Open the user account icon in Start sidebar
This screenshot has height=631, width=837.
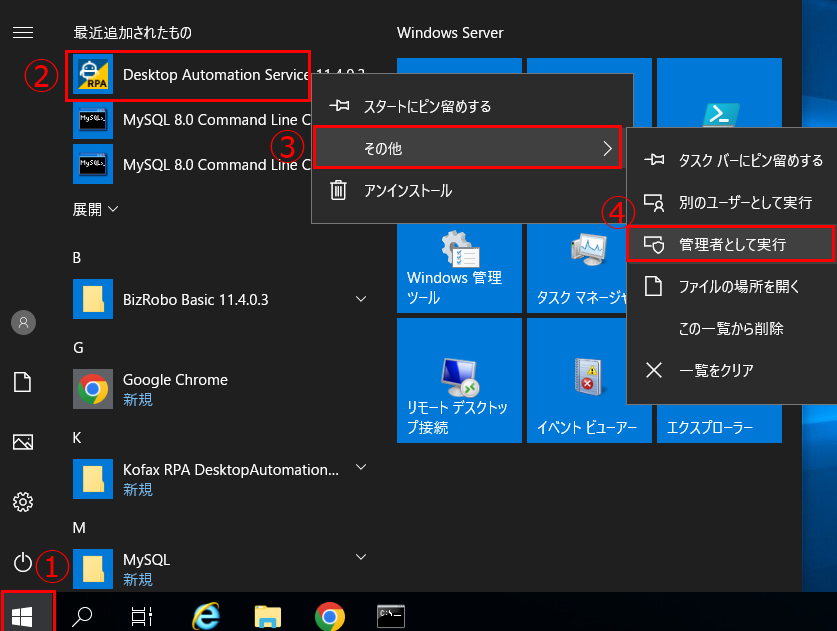pyautogui.click(x=23, y=322)
